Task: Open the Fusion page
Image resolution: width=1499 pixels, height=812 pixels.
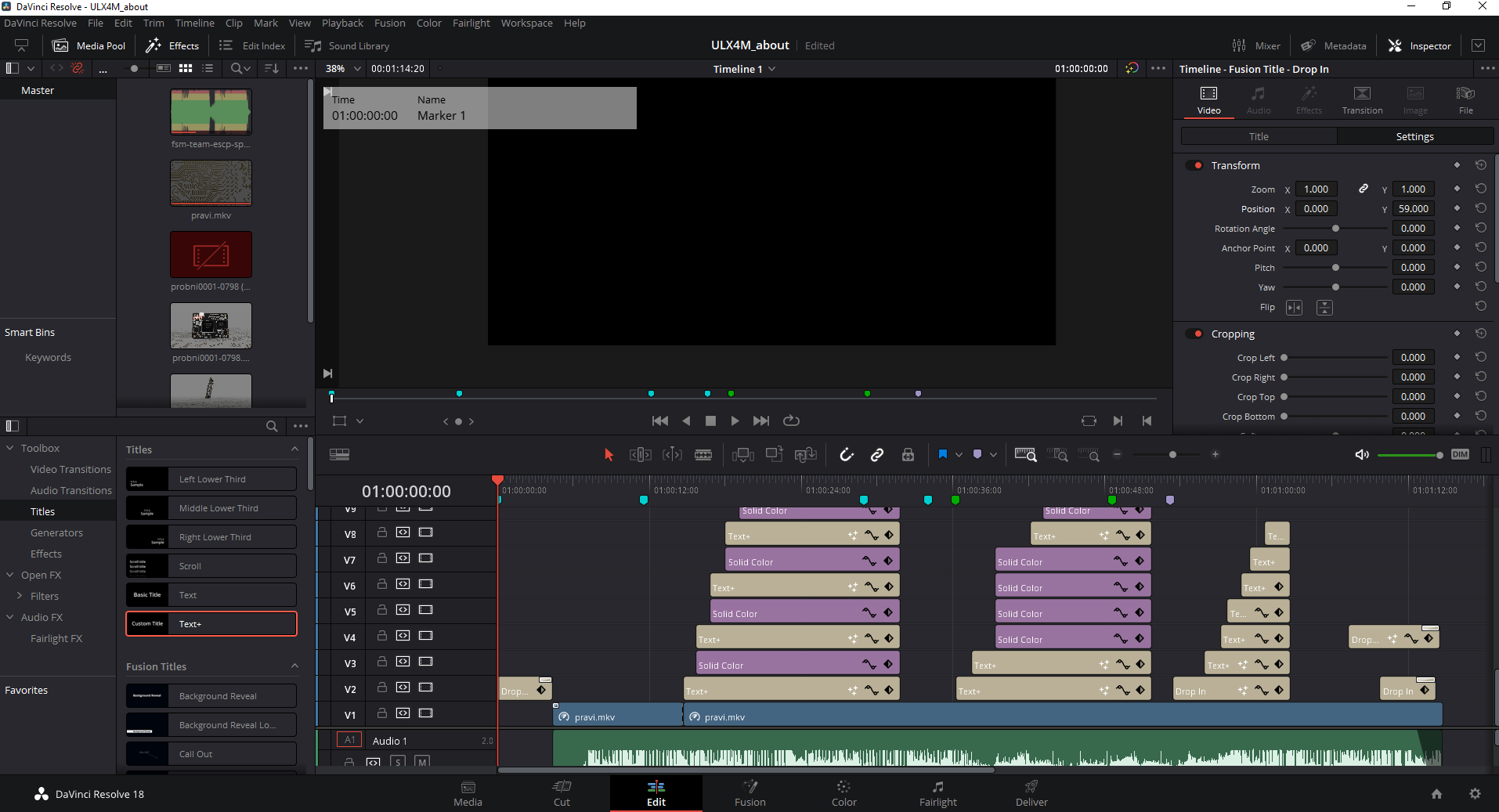Action: point(749,793)
